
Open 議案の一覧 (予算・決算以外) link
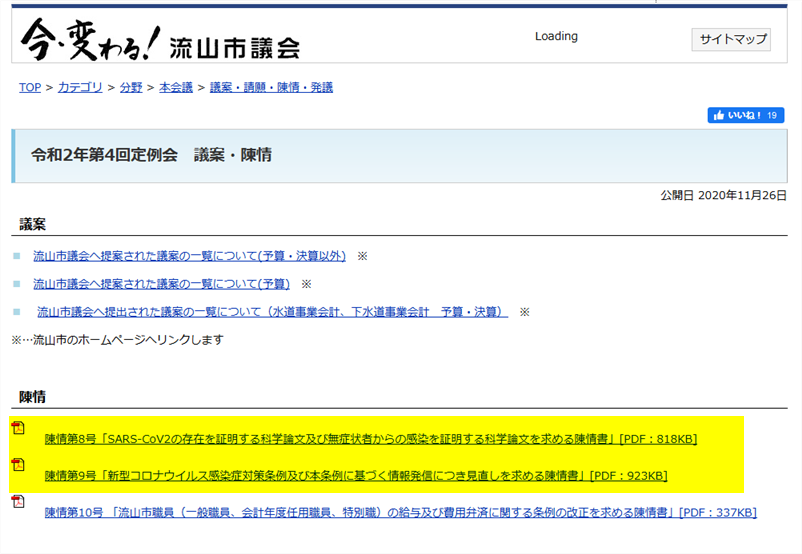pyautogui.click(x=189, y=256)
